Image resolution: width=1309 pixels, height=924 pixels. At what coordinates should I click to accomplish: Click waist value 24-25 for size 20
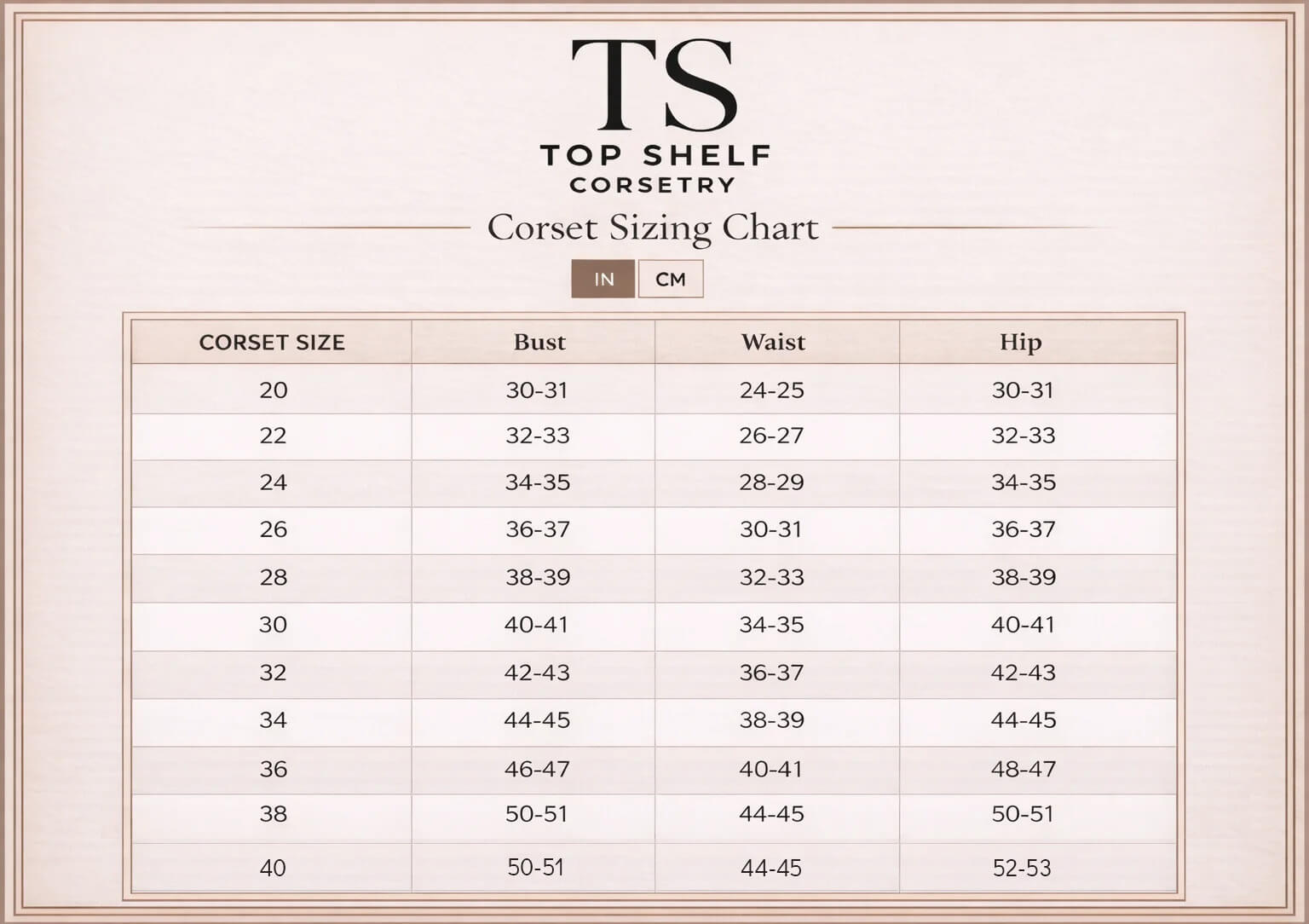point(772,390)
